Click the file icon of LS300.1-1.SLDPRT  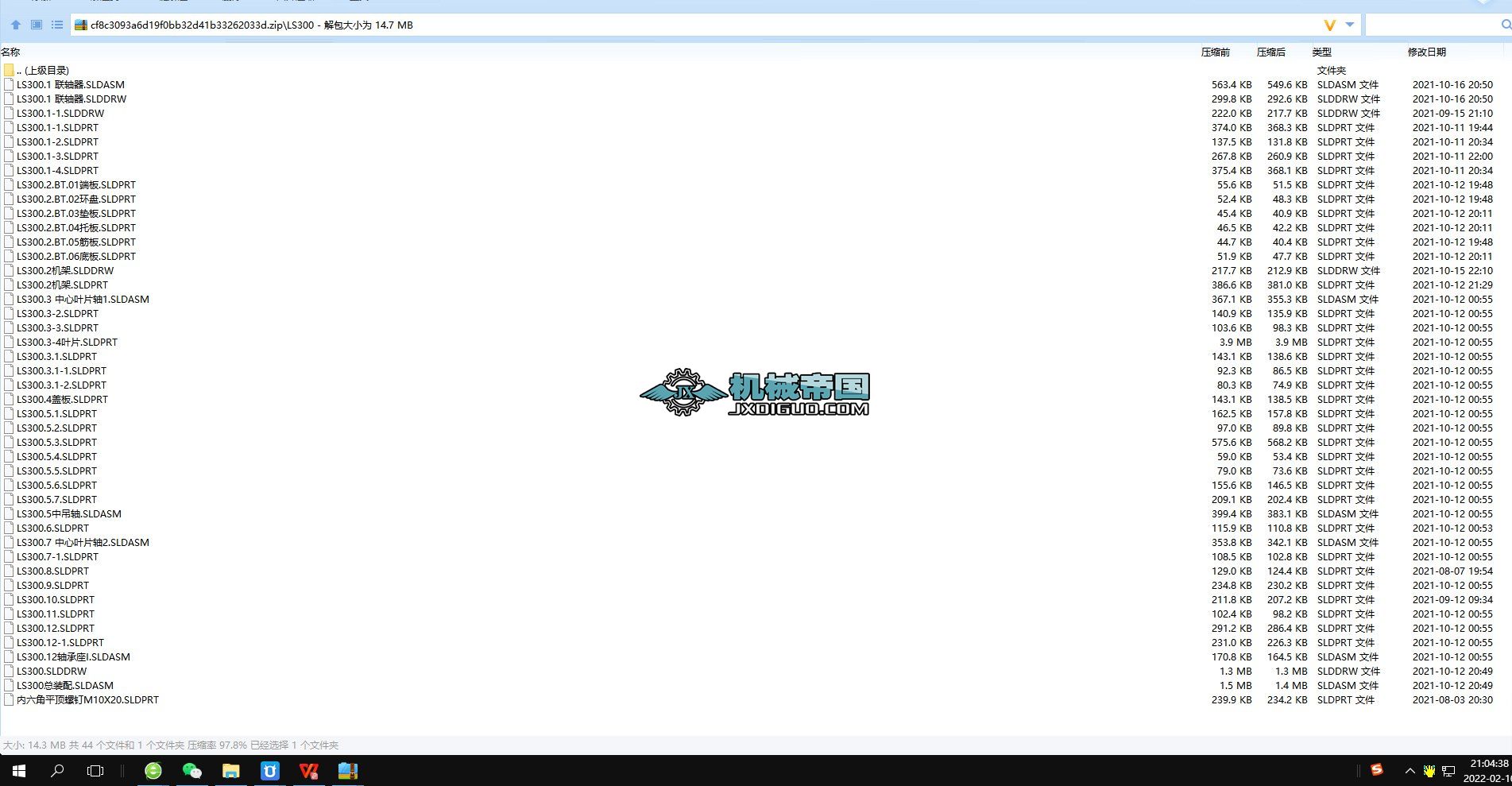(9, 127)
